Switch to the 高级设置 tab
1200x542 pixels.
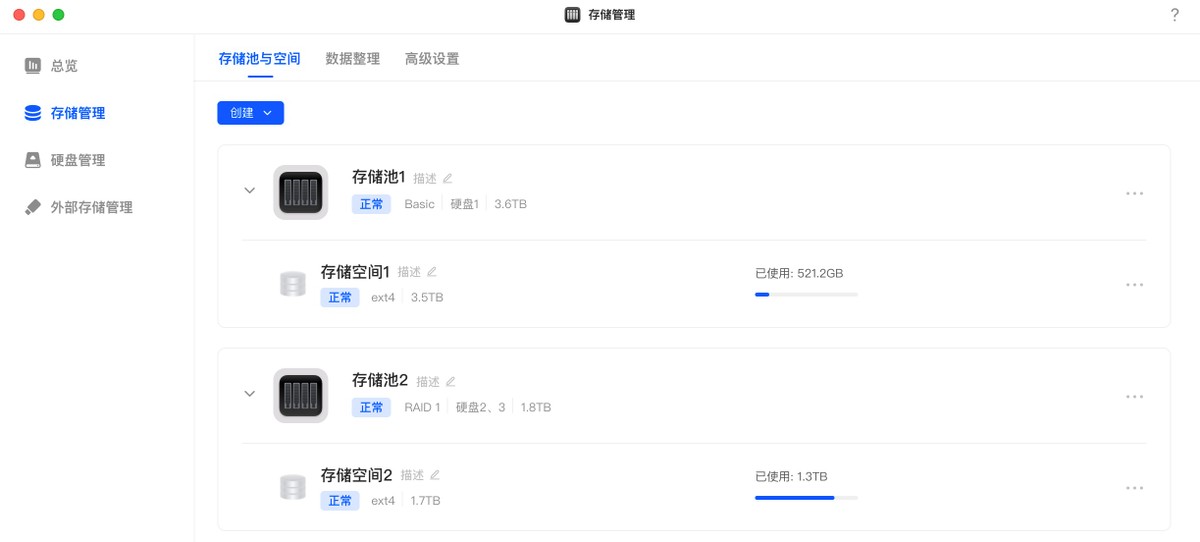[x=432, y=59]
